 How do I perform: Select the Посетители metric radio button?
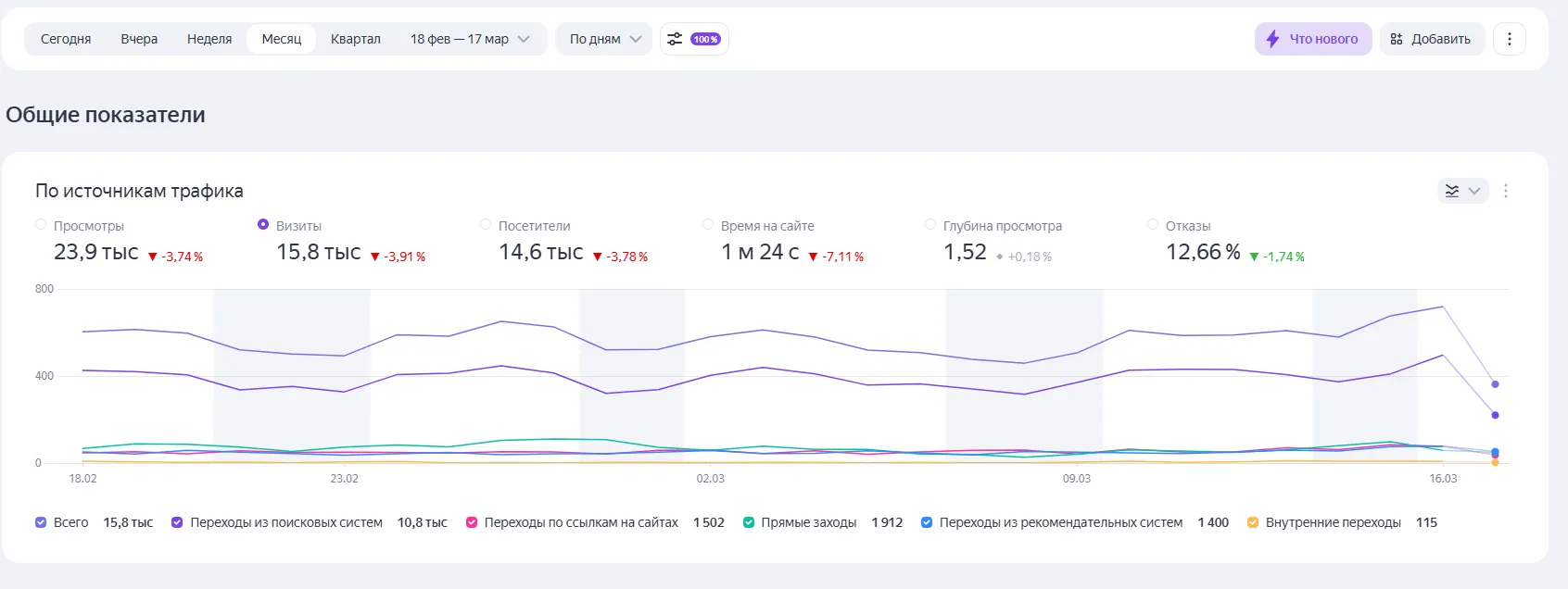coord(486,224)
